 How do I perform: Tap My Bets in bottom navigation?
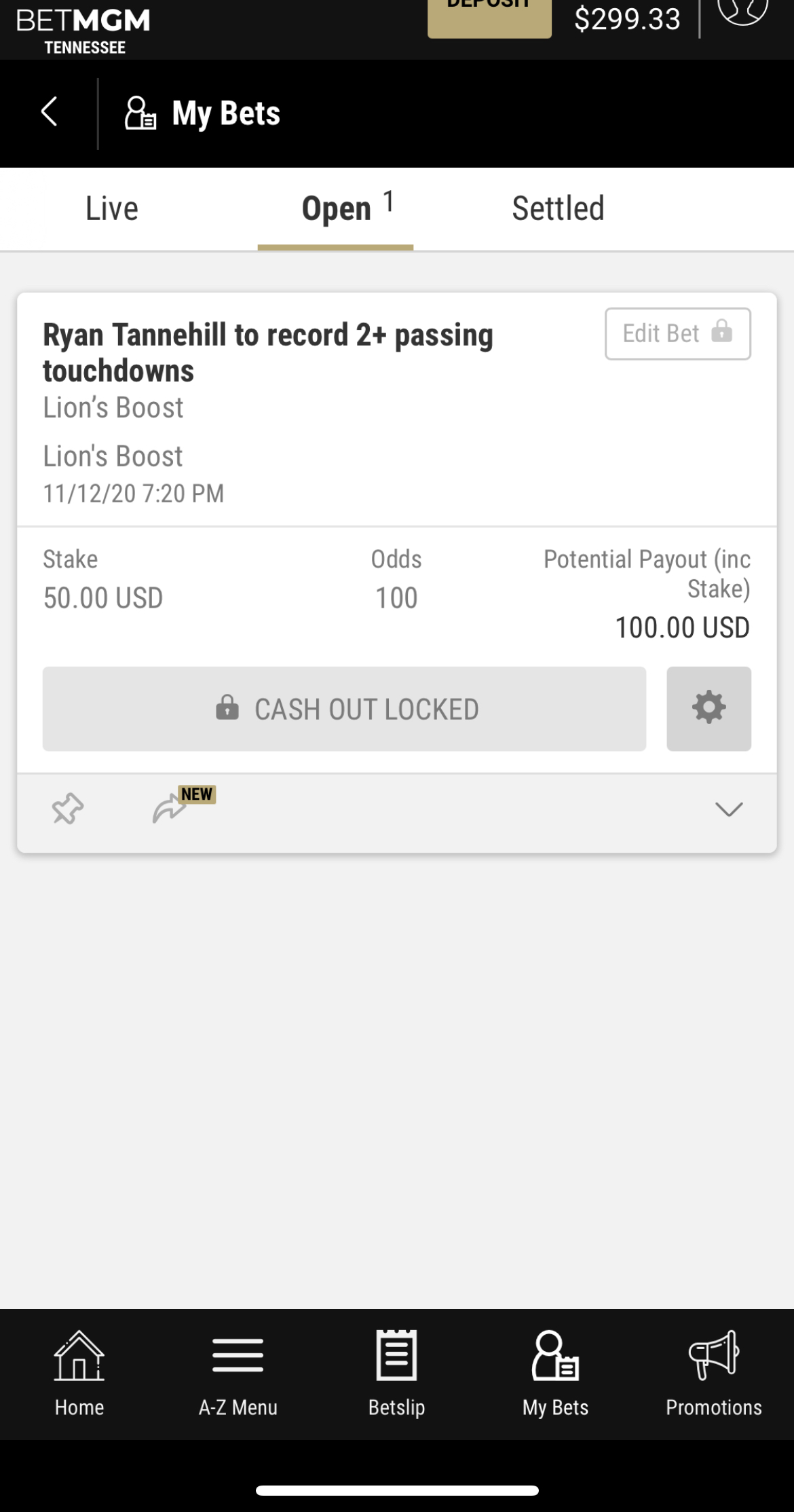(555, 1373)
